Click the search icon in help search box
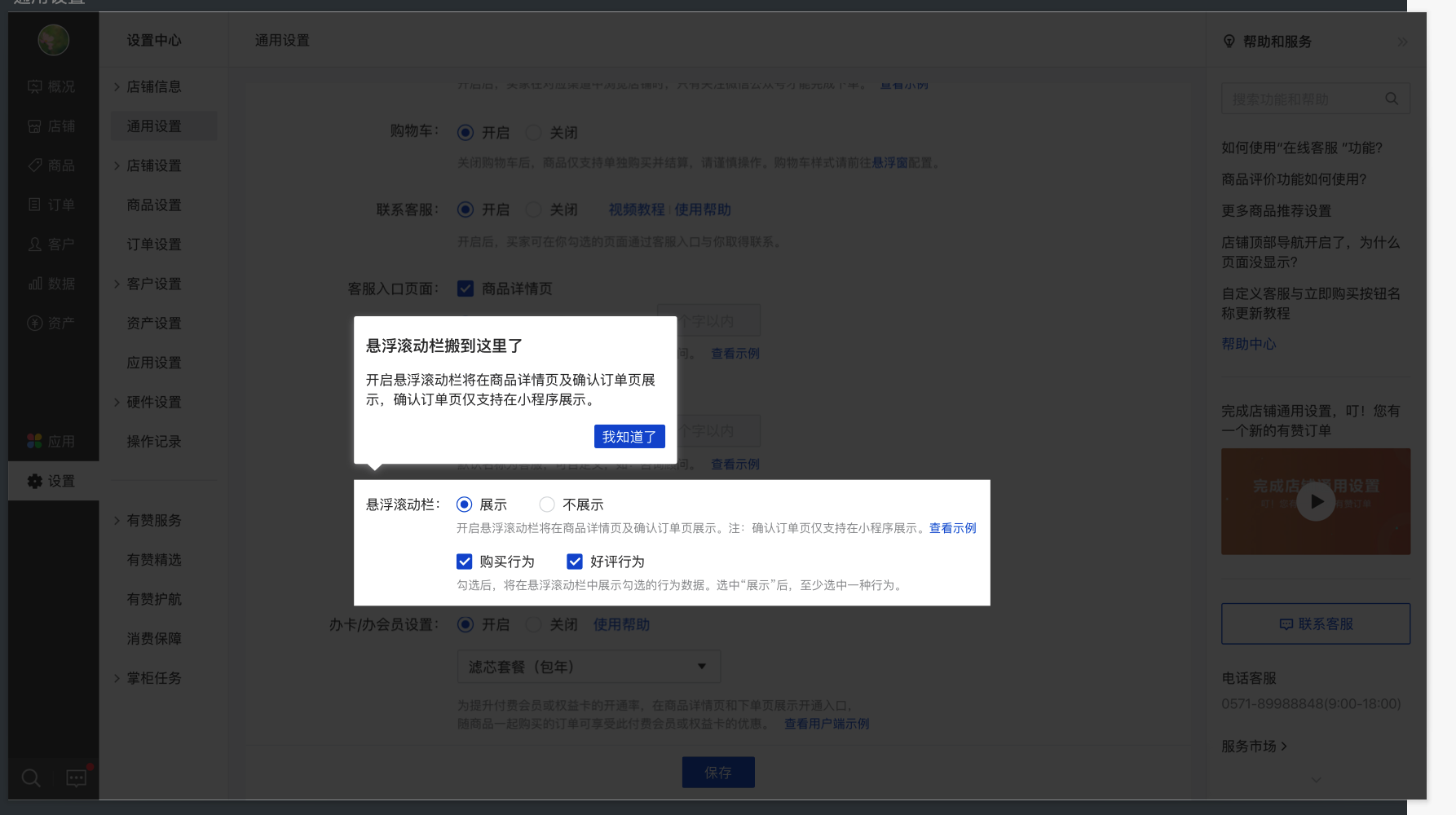 pyautogui.click(x=1392, y=99)
